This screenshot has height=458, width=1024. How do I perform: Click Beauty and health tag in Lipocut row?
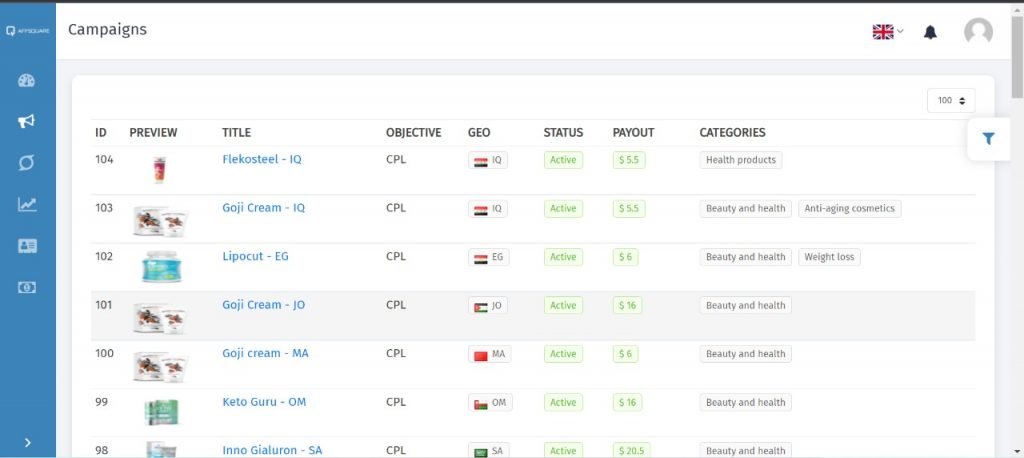coord(745,257)
